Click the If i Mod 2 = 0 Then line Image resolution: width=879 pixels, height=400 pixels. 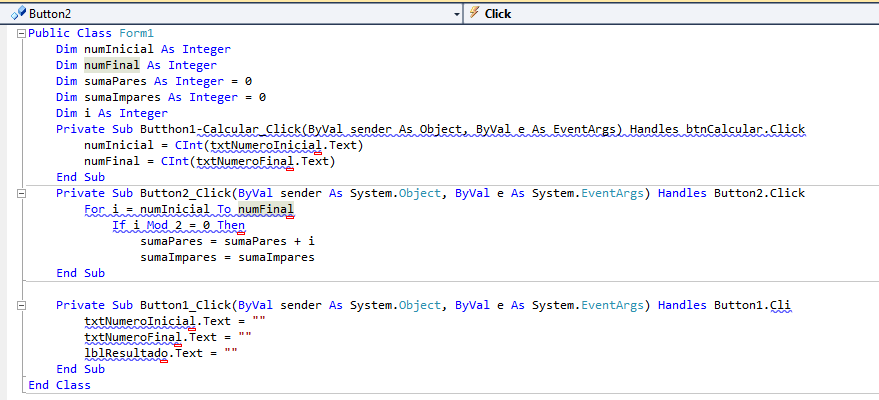click(x=178, y=225)
